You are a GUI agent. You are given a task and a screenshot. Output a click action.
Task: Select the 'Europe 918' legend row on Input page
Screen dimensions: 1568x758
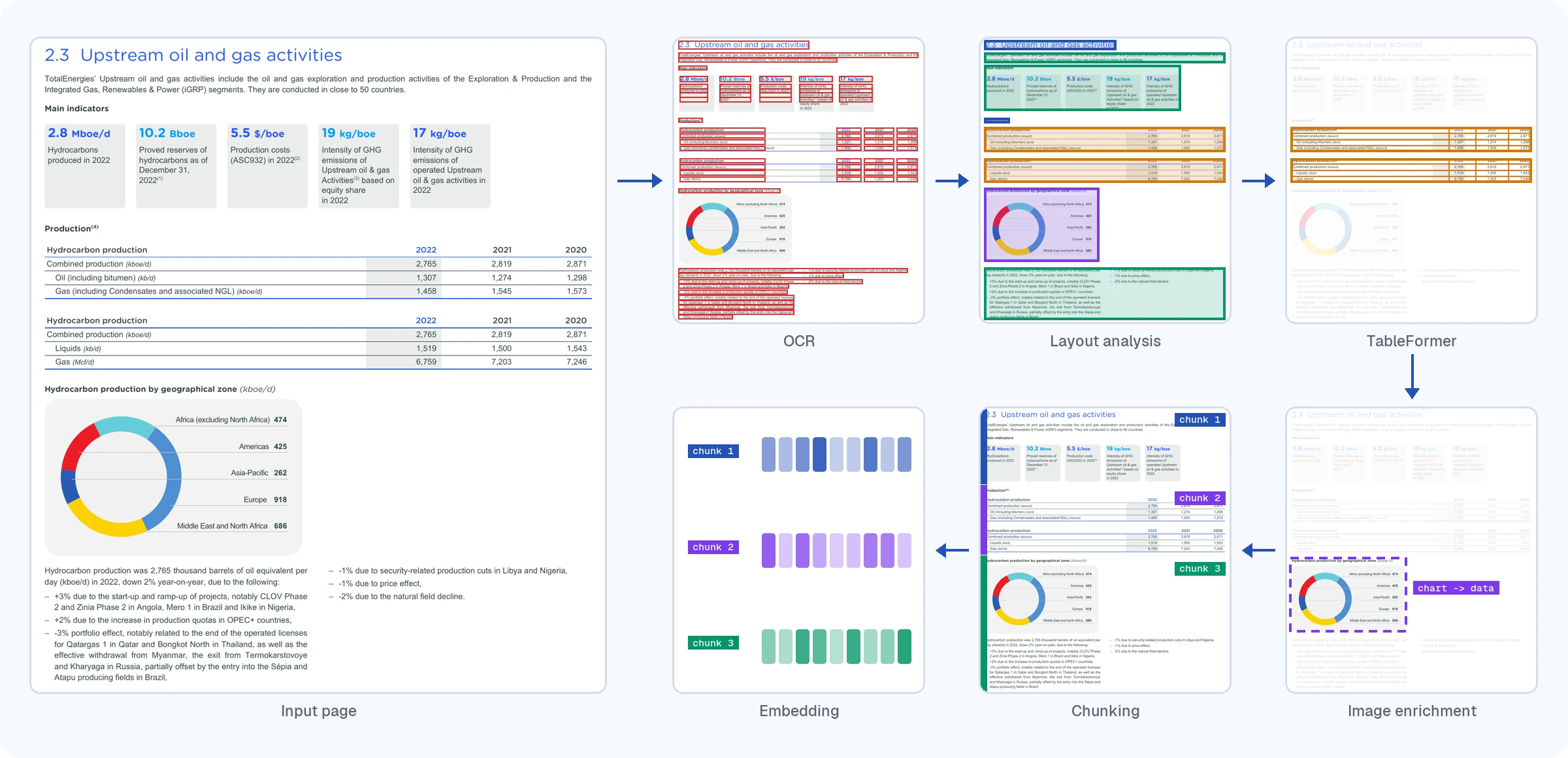point(265,499)
